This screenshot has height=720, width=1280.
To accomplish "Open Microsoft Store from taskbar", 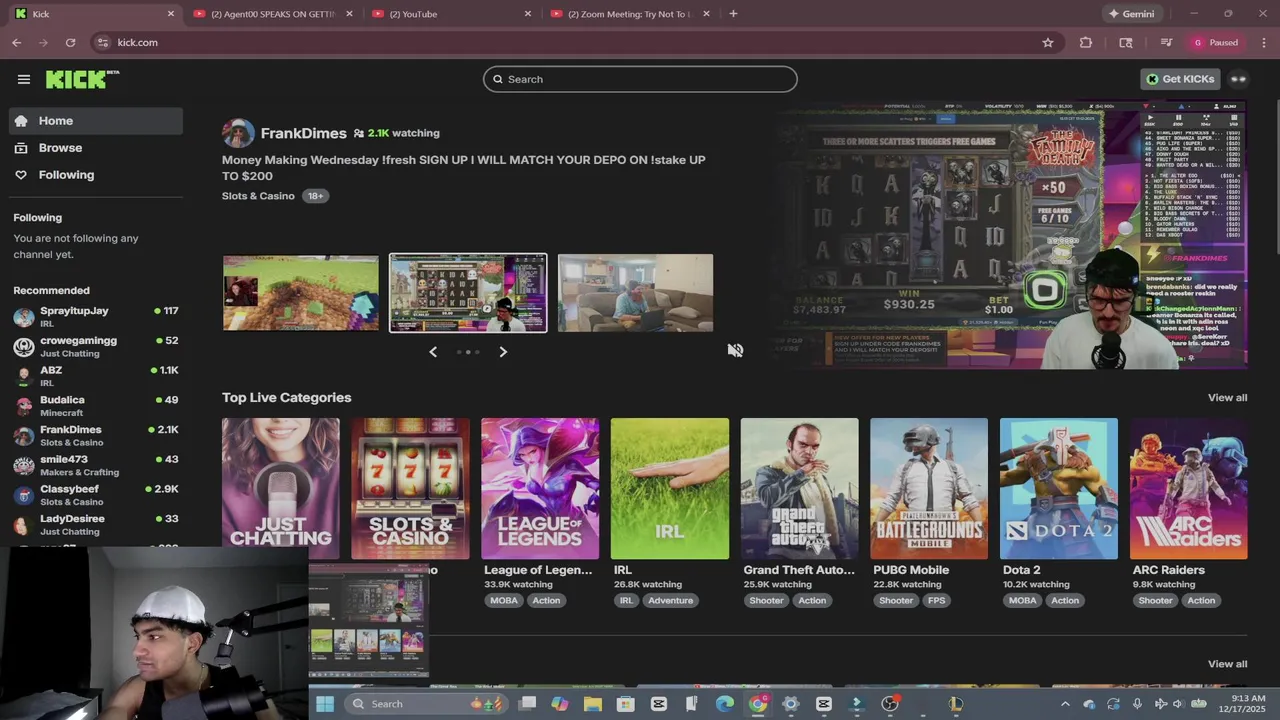I will pos(626,704).
